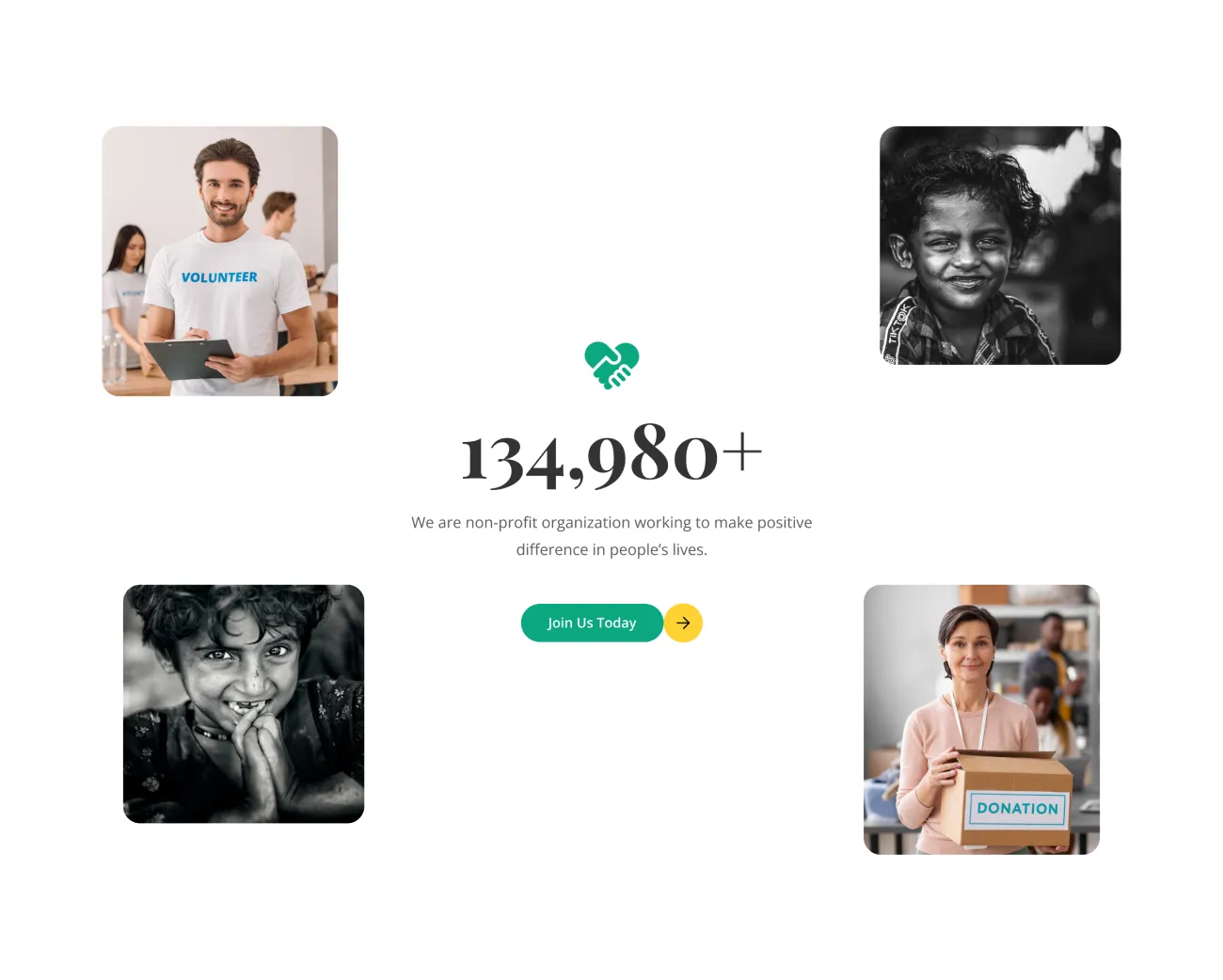This screenshot has width=1223, height=980.
Task: Click the clipboard held by the volunteer
Action: [191, 358]
